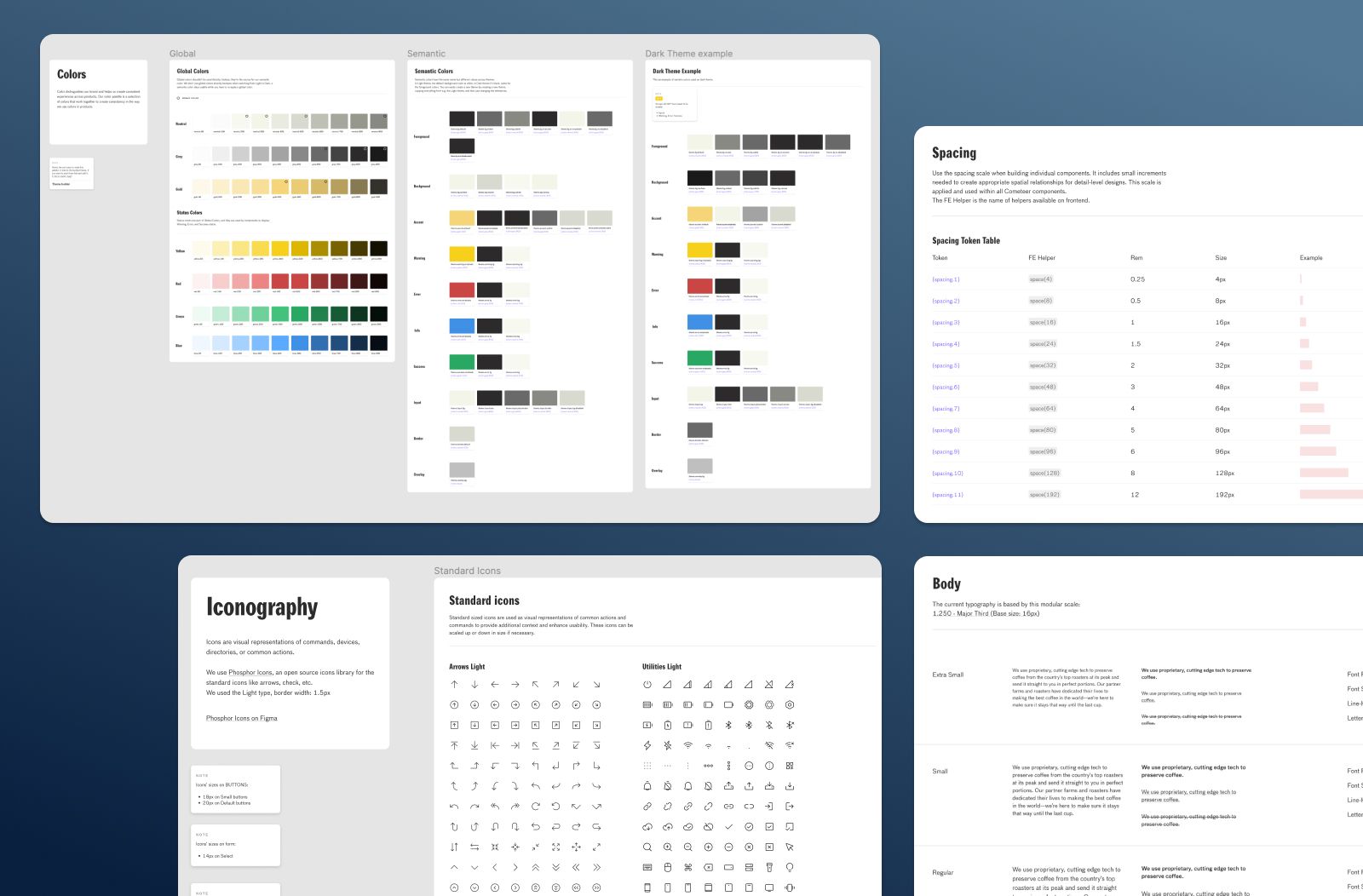Click the 'space(48)' helper cell
Screen dimensions: 1363x896
[1043, 387]
